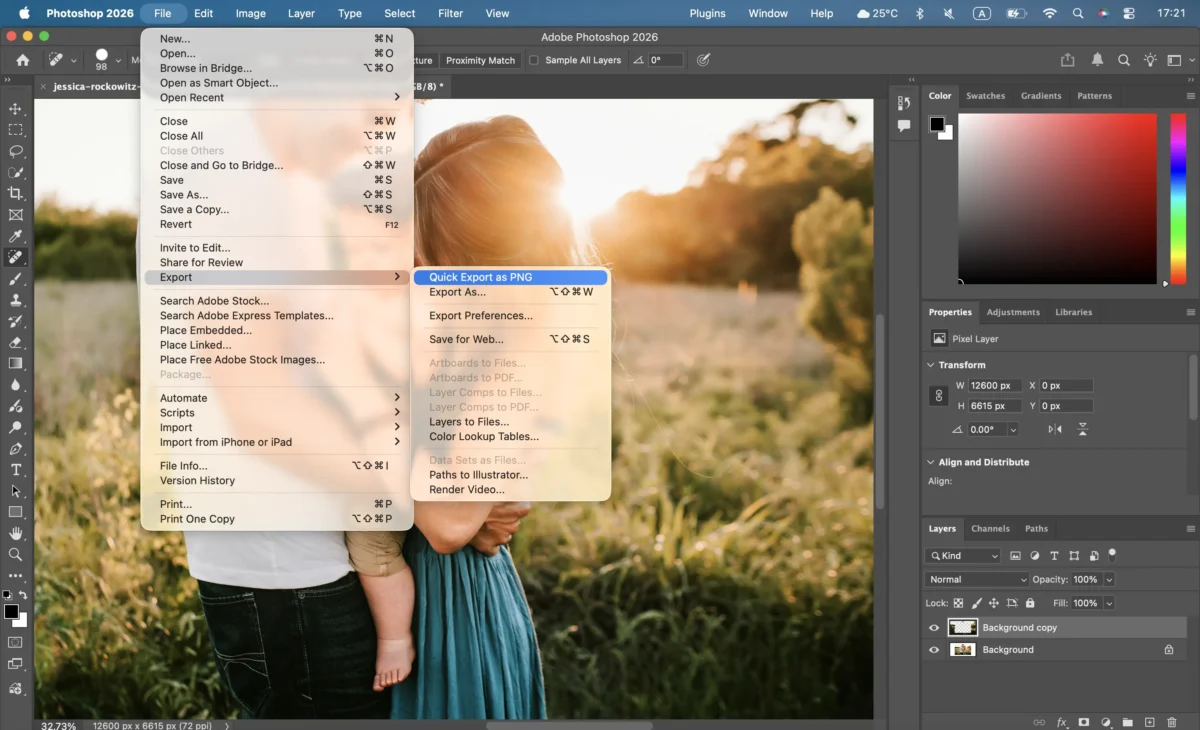
Task: Select the Eyedropper tool
Action: [x=15, y=236]
